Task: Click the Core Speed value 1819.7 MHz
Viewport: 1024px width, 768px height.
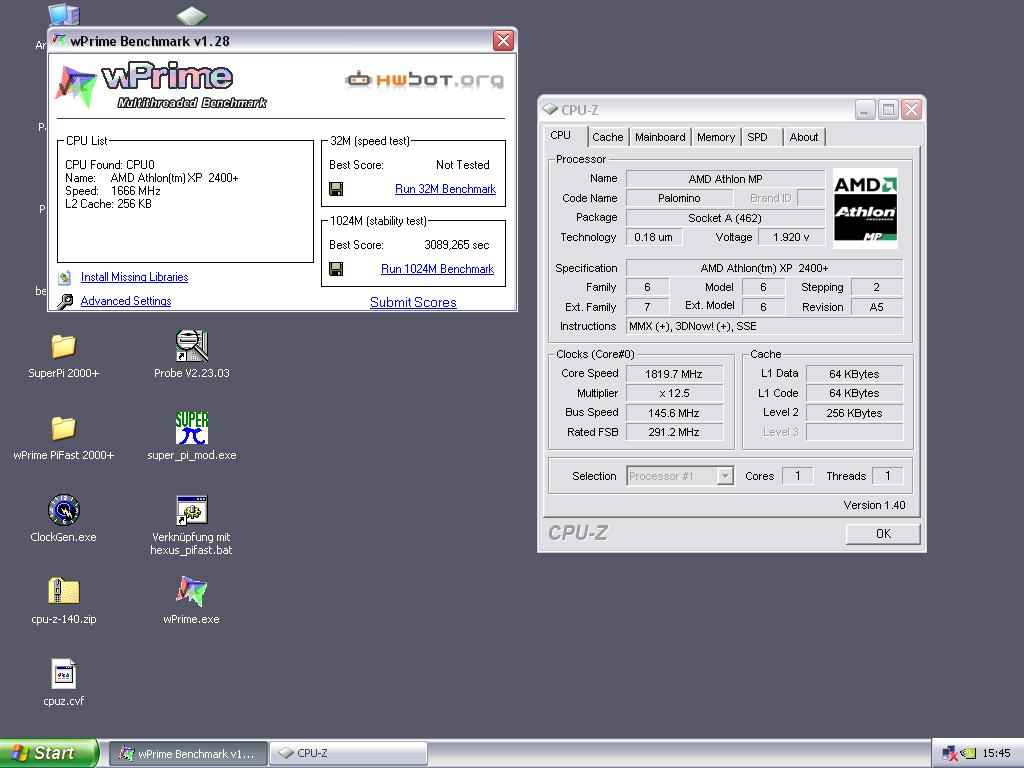Action: [x=674, y=374]
